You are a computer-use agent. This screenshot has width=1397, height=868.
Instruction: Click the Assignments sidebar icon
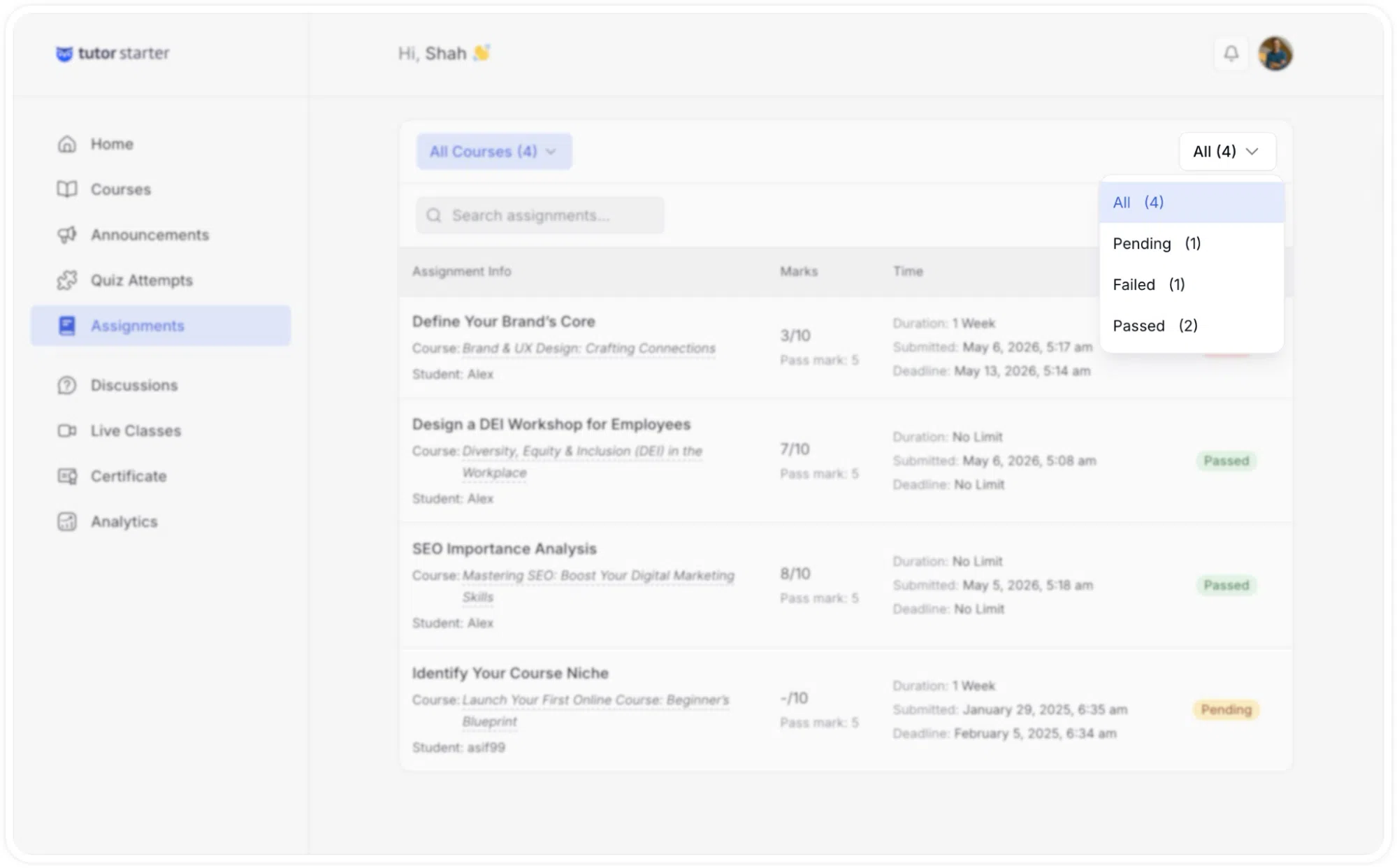[67, 326]
